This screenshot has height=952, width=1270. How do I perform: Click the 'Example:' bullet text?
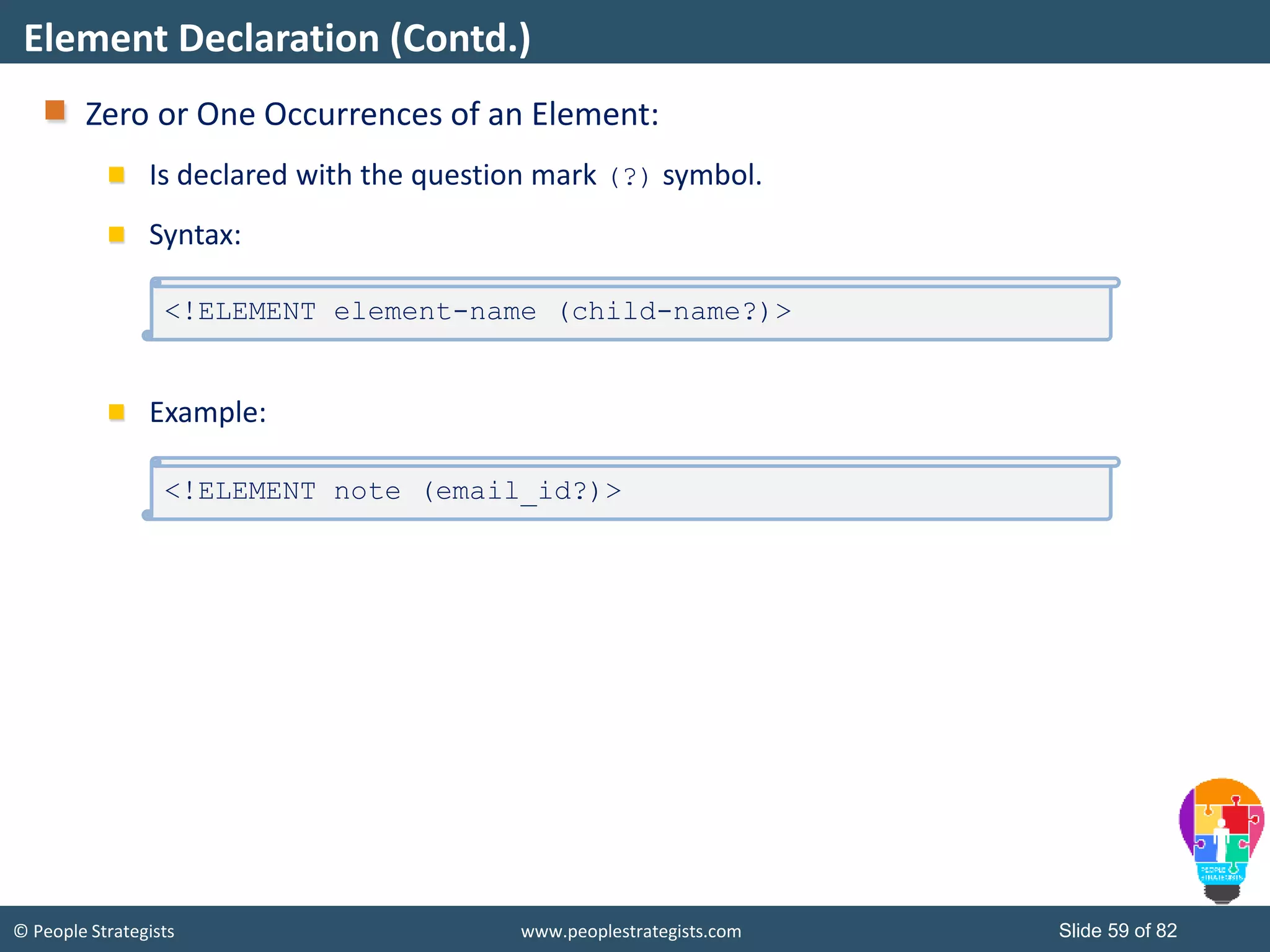point(208,413)
